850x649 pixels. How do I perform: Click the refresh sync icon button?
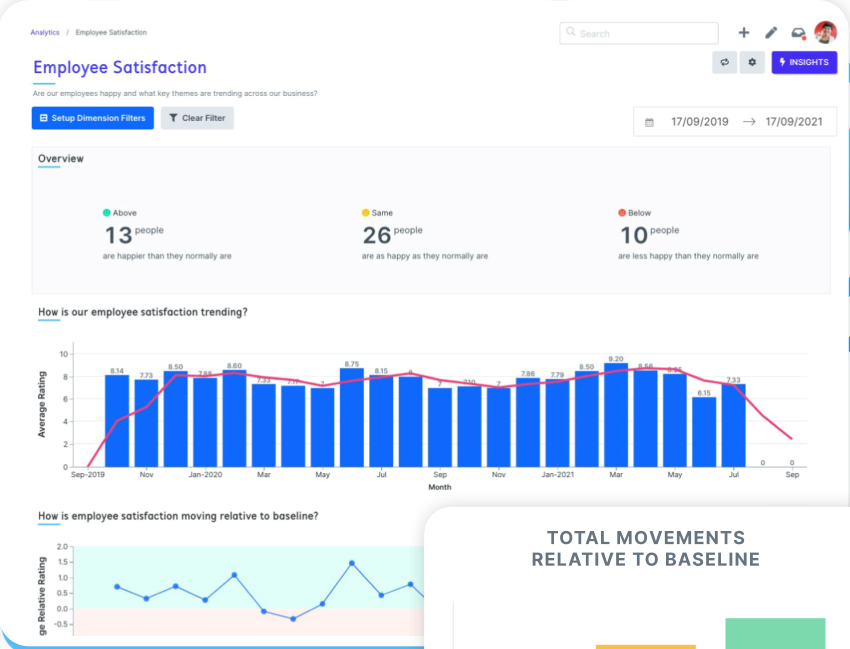(x=724, y=62)
